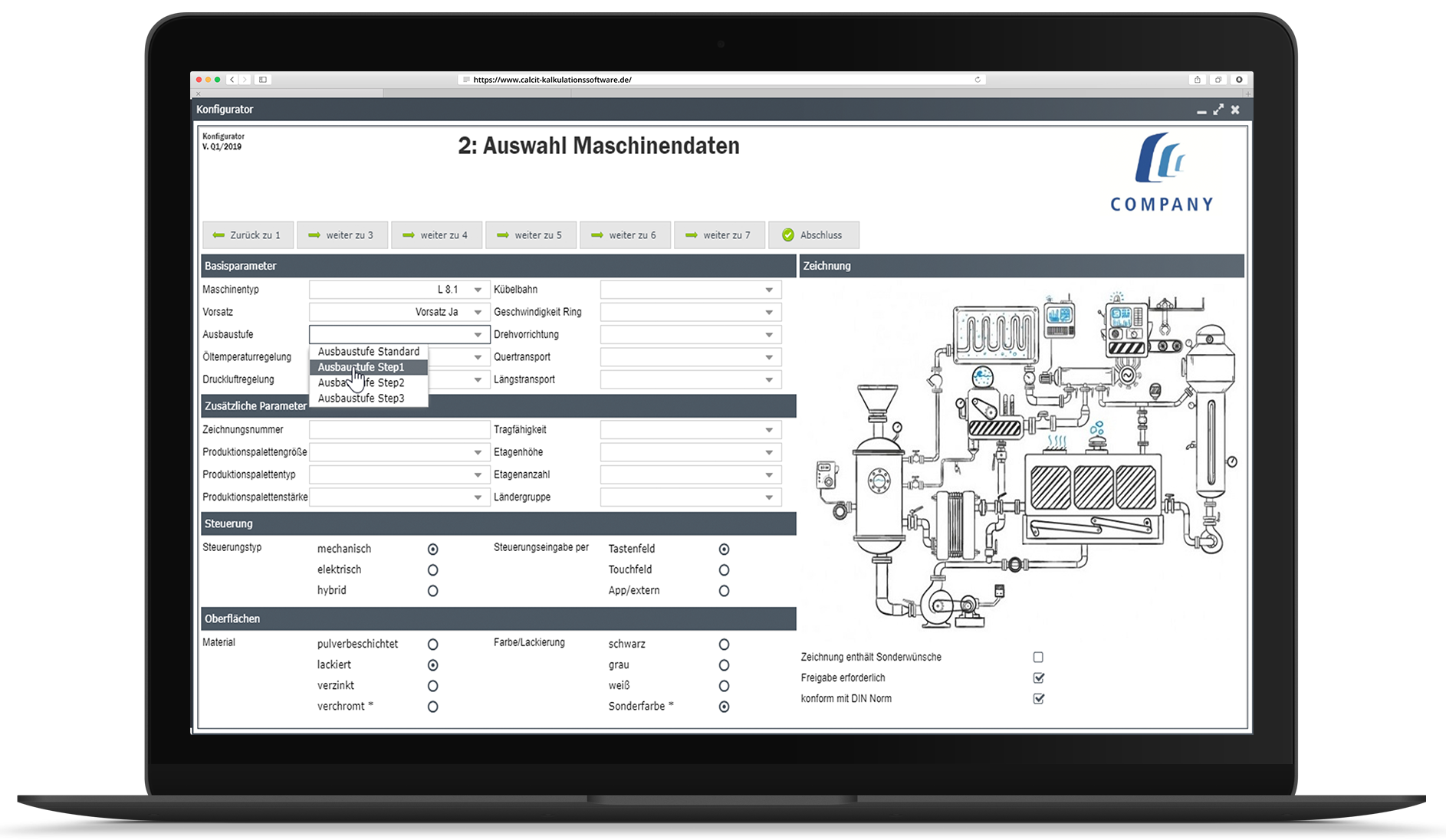1446x840 pixels.
Task: Click the Abschluss button
Action: (x=813, y=235)
